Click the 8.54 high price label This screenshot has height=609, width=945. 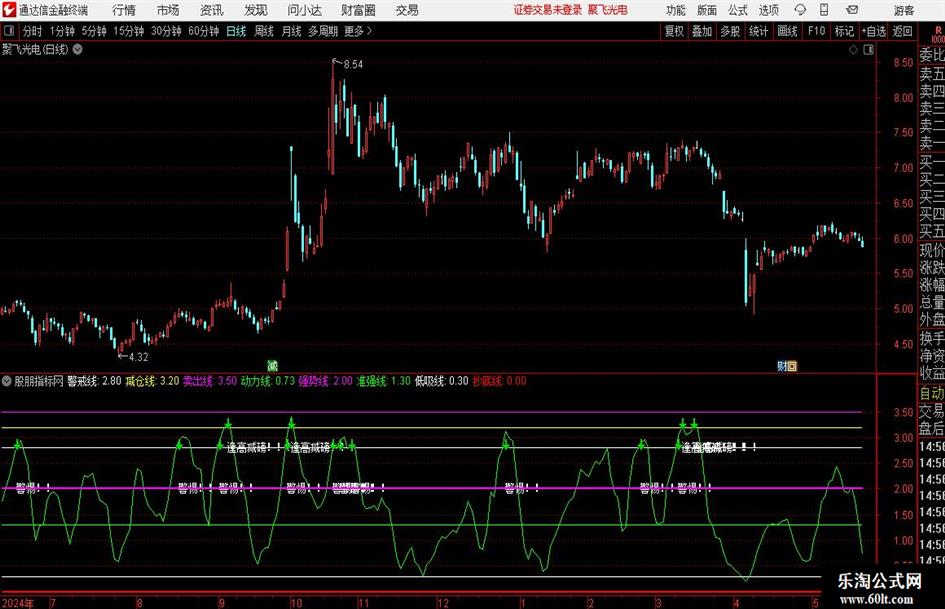353,64
